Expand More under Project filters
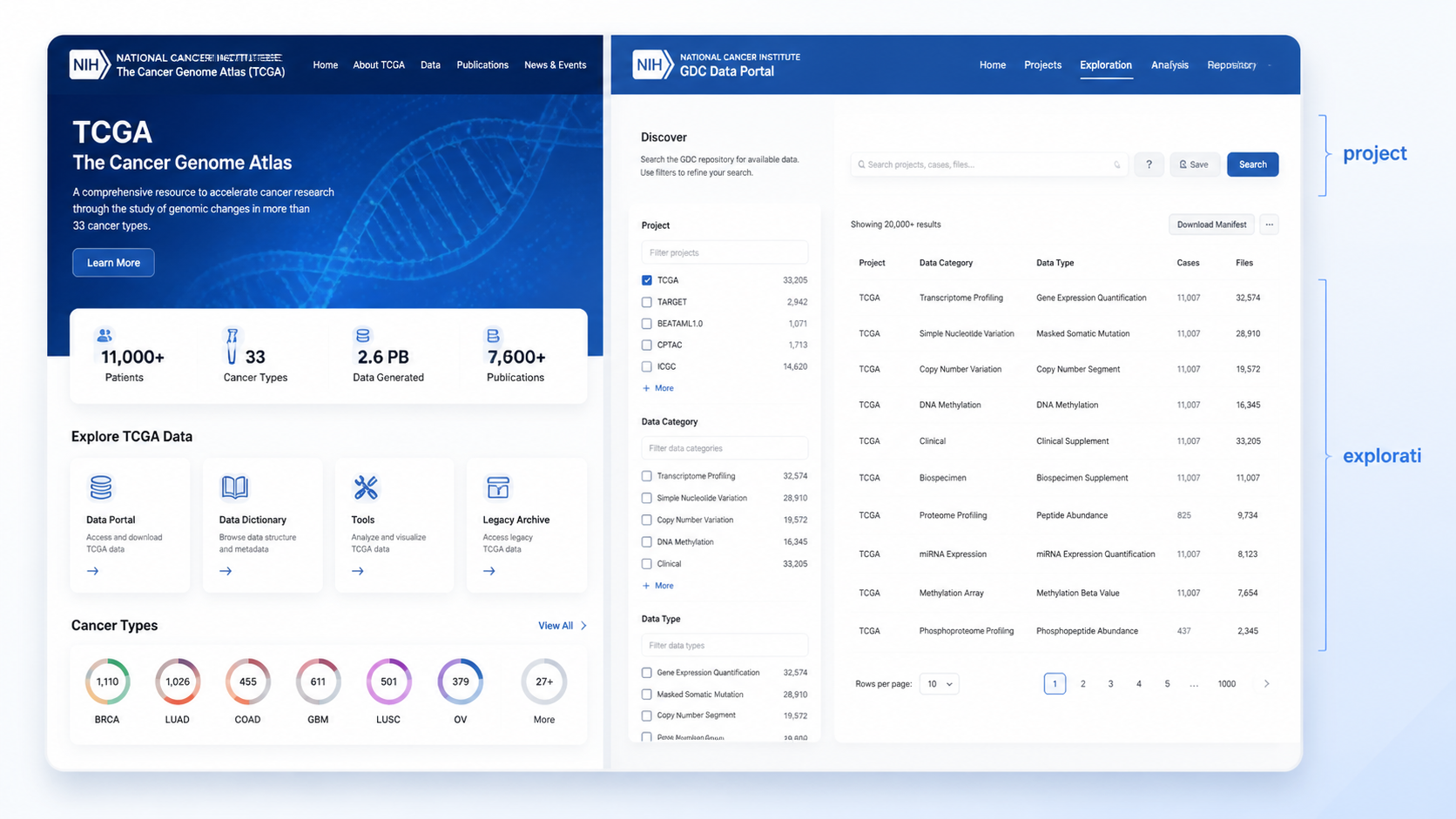This screenshot has width=1456, height=819. pyautogui.click(x=658, y=388)
